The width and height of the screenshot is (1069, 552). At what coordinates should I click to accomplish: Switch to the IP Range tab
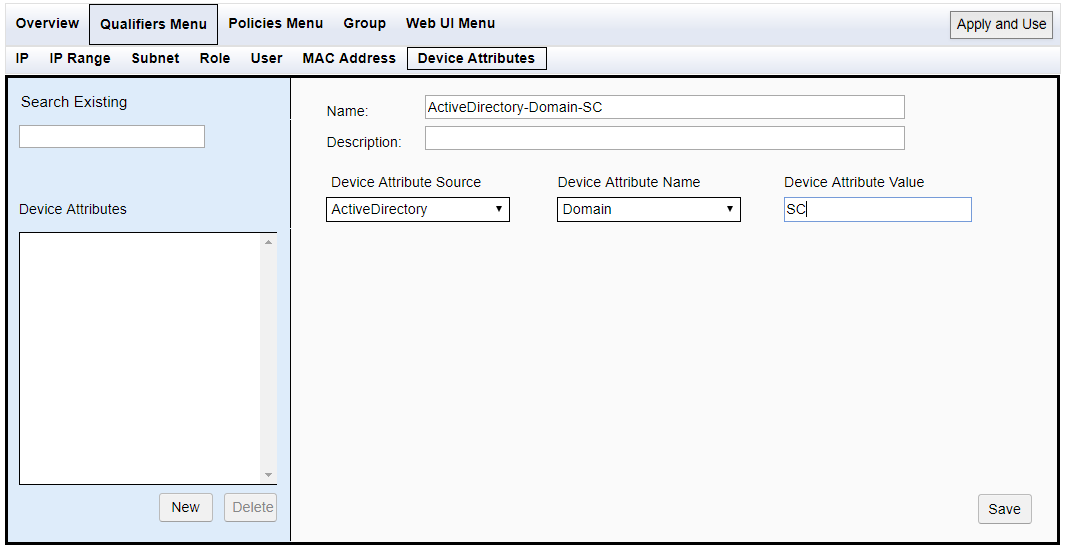pos(80,59)
